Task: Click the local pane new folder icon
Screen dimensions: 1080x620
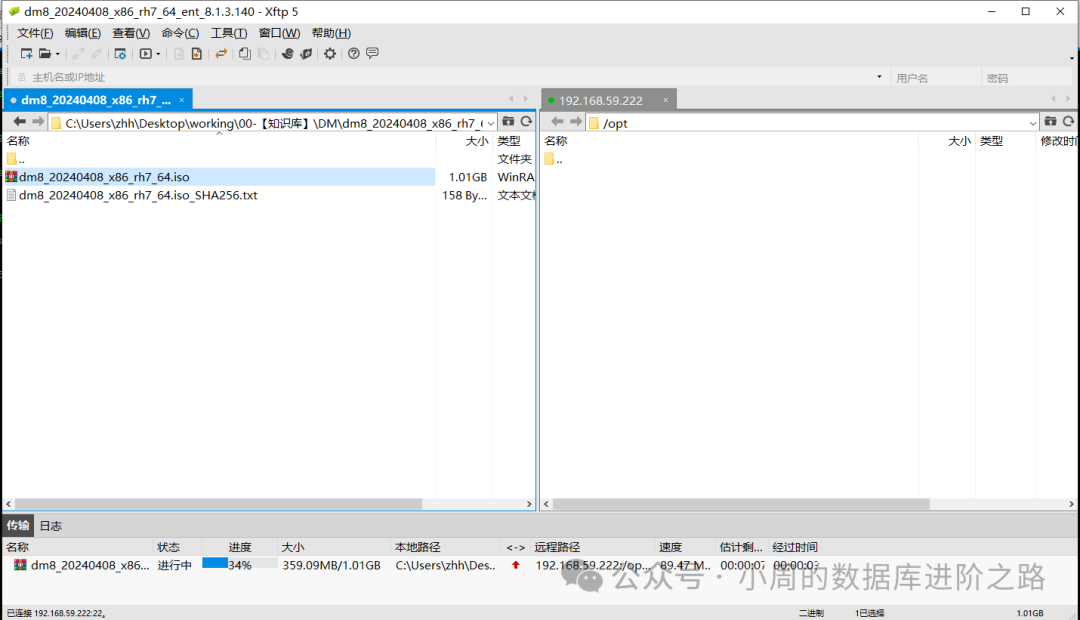Action: (508, 121)
